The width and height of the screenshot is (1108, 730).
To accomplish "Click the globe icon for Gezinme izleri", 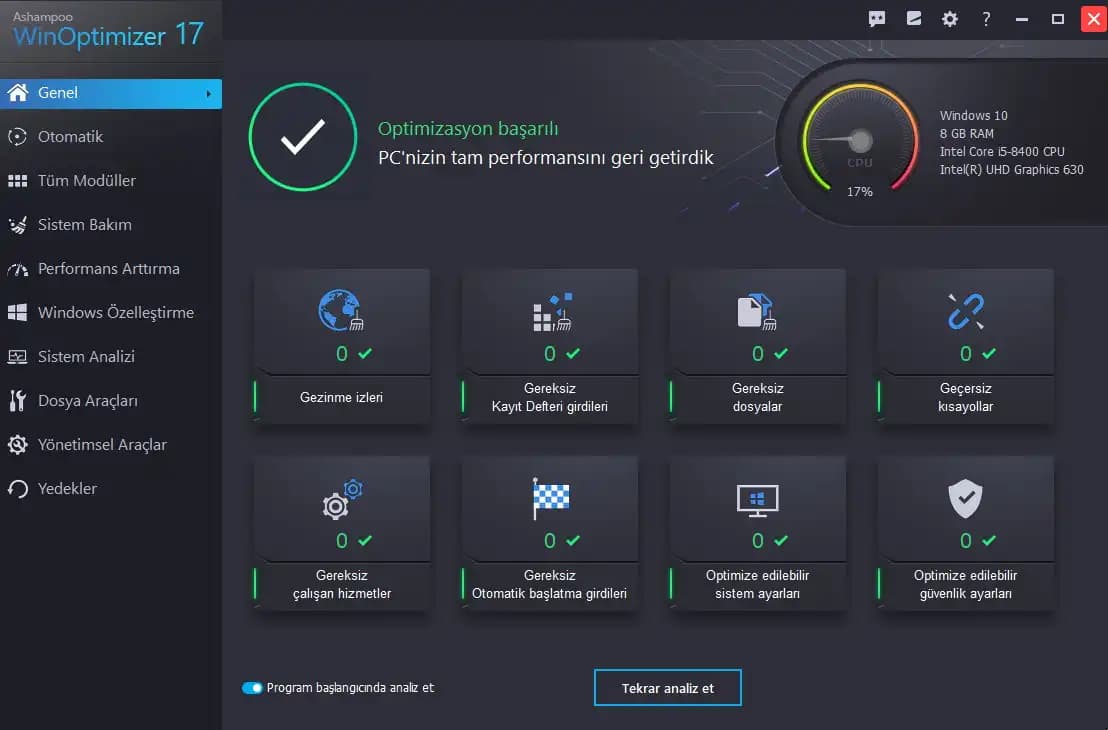I will pyautogui.click(x=340, y=311).
